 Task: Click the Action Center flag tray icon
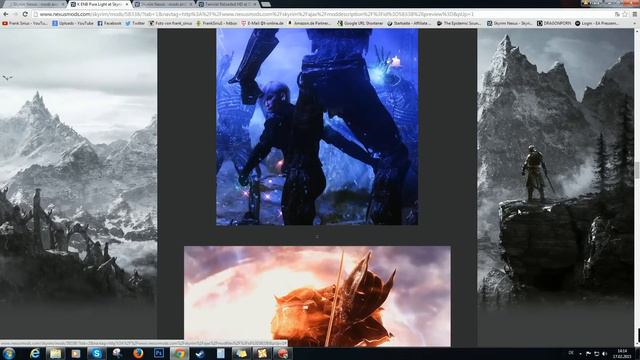588,353
